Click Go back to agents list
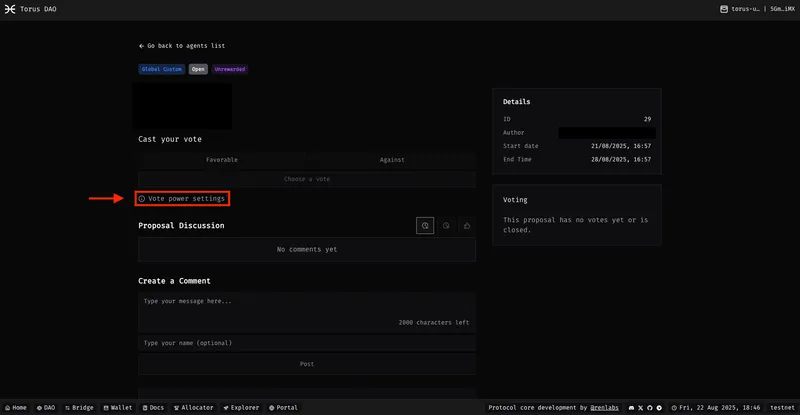This screenshot has height=415, width=800. point(181,46)
